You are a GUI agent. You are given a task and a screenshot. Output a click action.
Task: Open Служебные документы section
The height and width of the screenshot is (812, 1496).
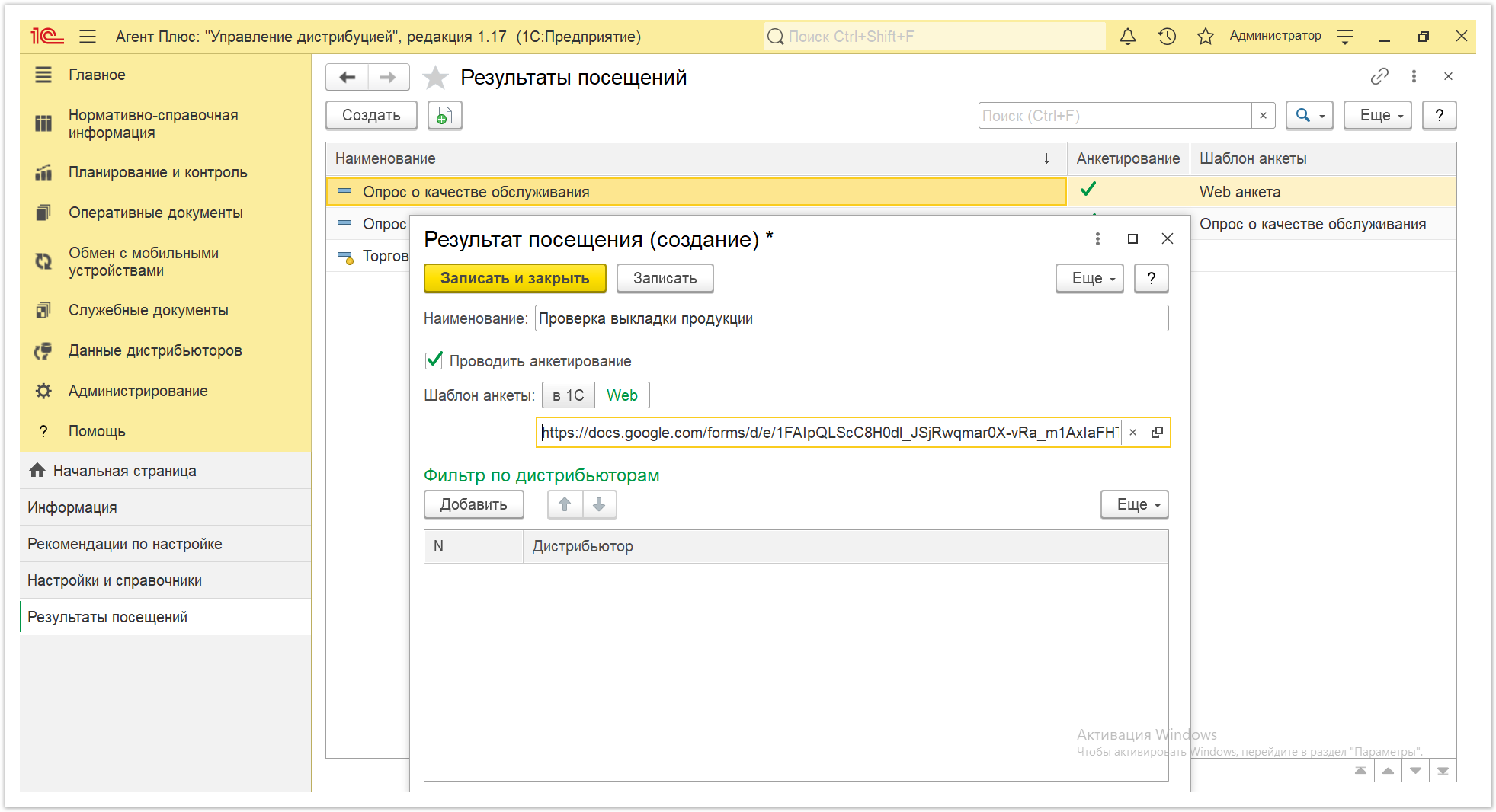click(149, 310)
